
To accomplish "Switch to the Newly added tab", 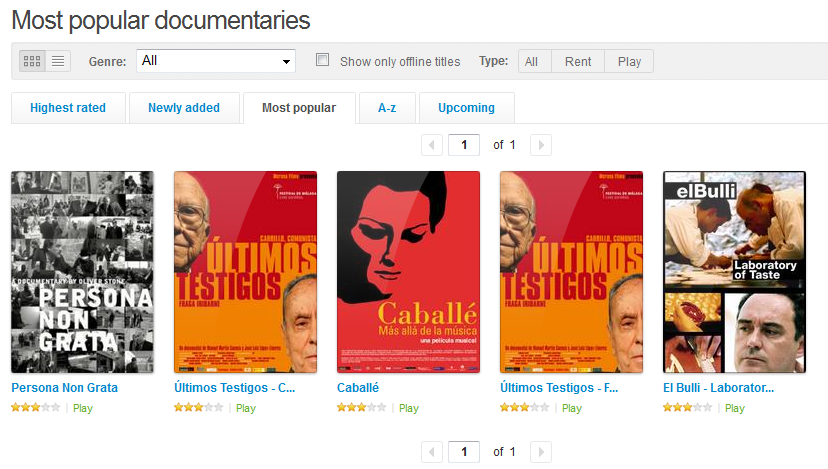I will coord(184,108).
